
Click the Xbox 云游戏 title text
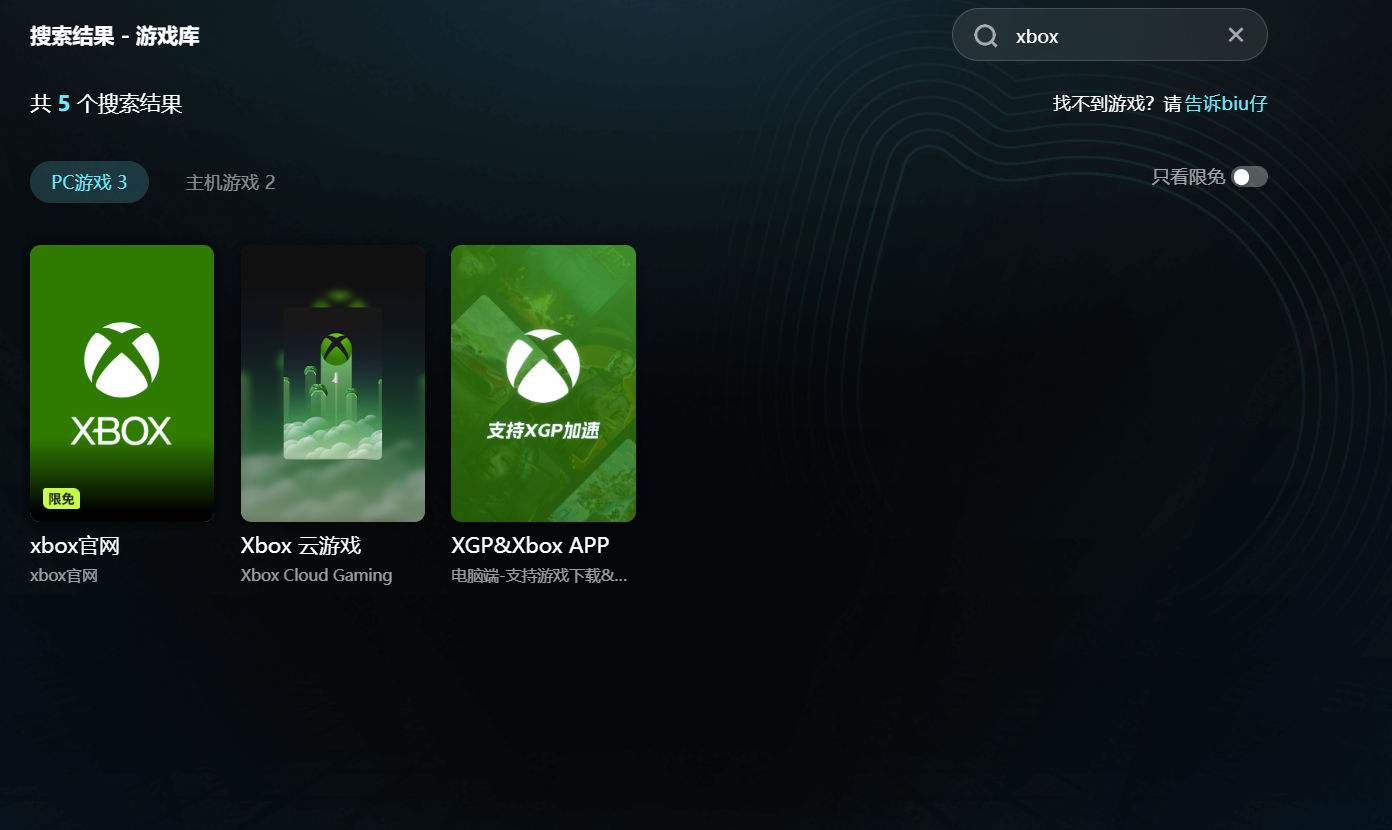click(x=301, y=546)
